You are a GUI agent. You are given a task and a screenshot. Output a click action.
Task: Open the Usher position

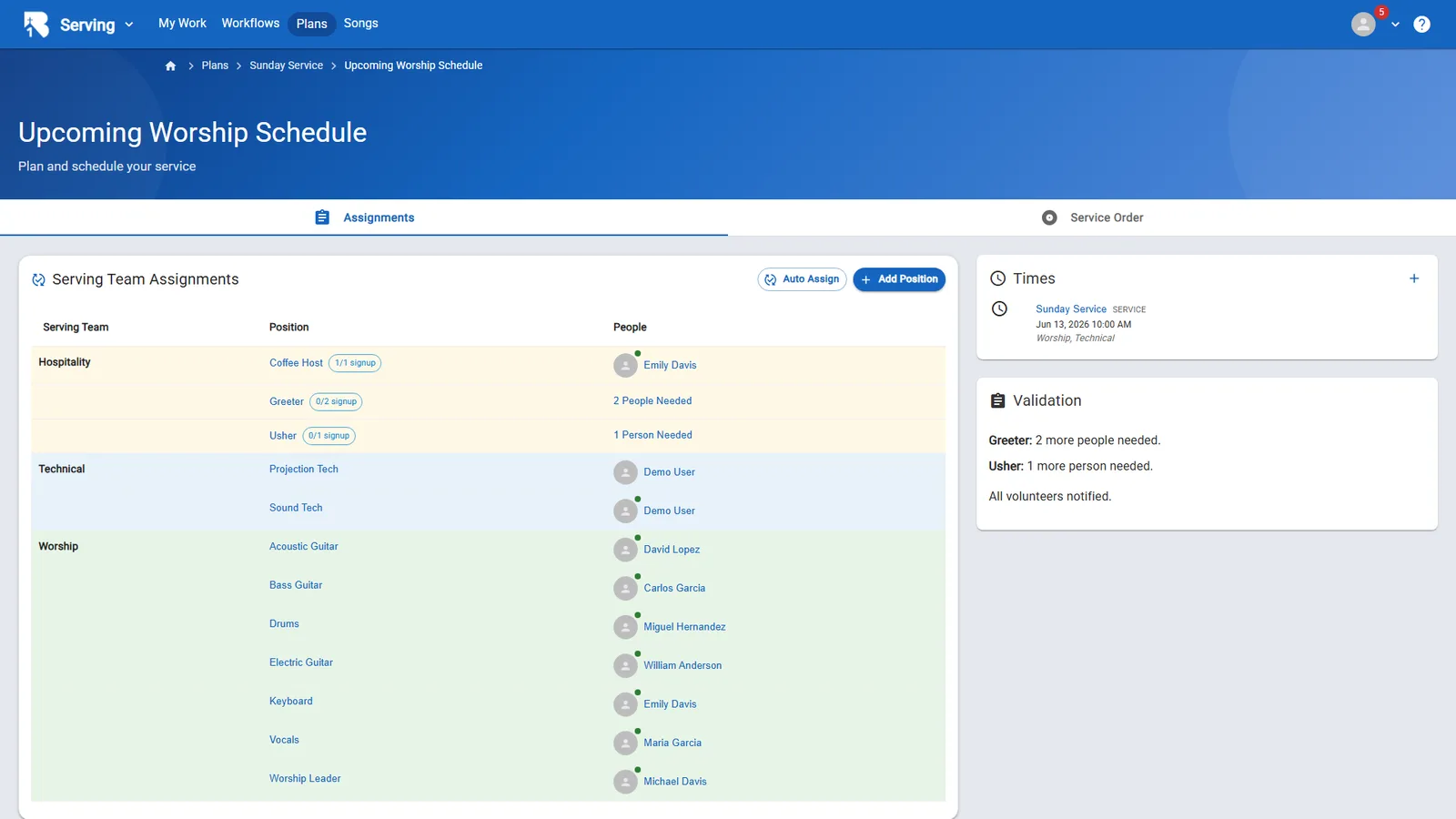pyautogui.click(x=283, y=436)
